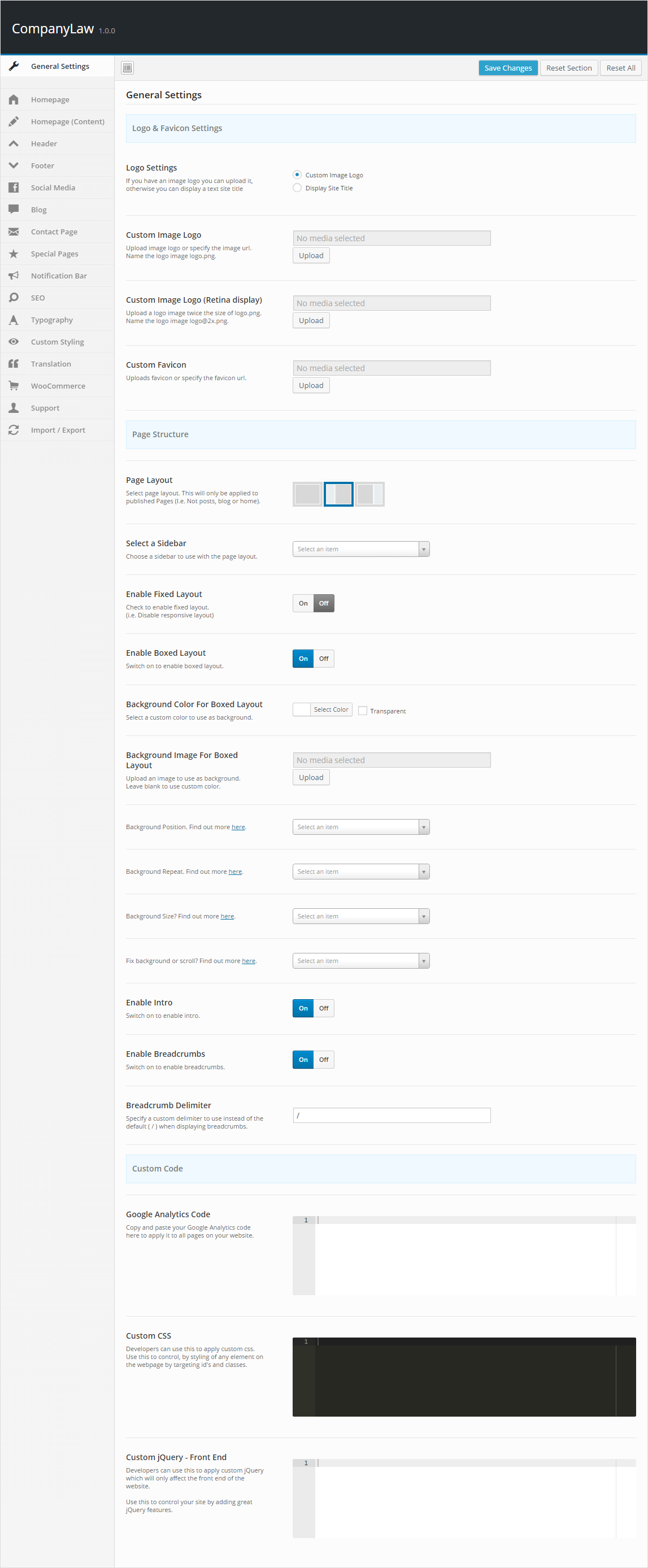Image resolution: width=648 pixels, height=1568 pixels.
Task: Click the Custom Image Logo media field
Action: pyautogui.click(x=392, y=238)
